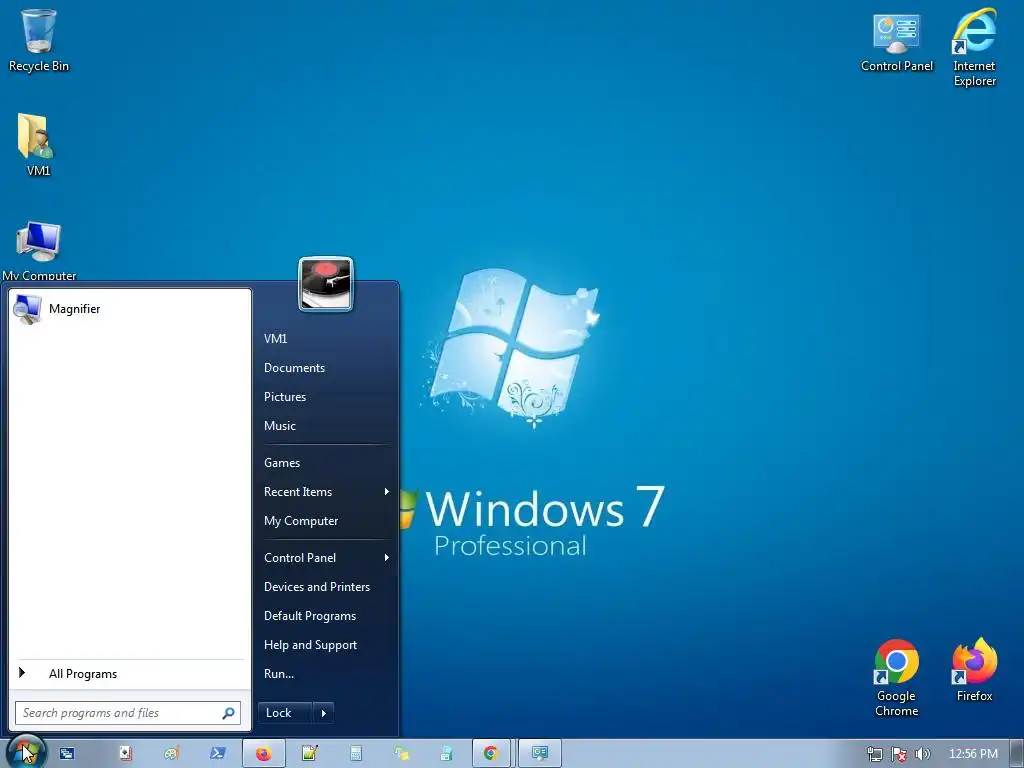This screenshot has width=1024, height=768.
Task: Expand the shutdown options arrow beside Lock
Action: point(323,712)
